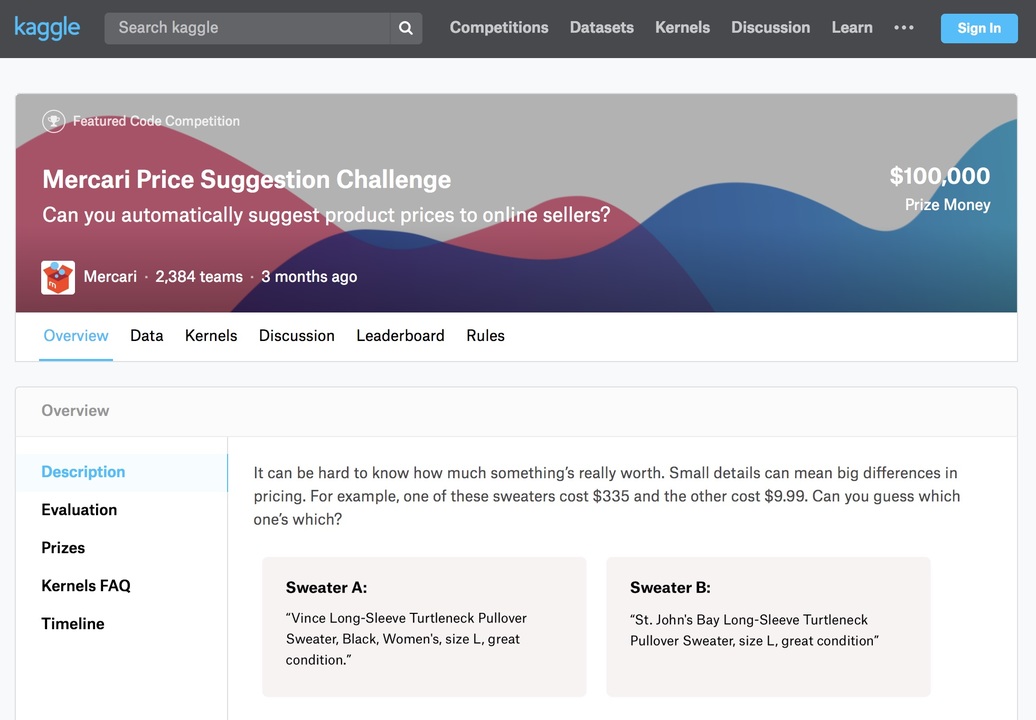Click the Sign In button
The image size is (1036, 720).
coord(979,28)
